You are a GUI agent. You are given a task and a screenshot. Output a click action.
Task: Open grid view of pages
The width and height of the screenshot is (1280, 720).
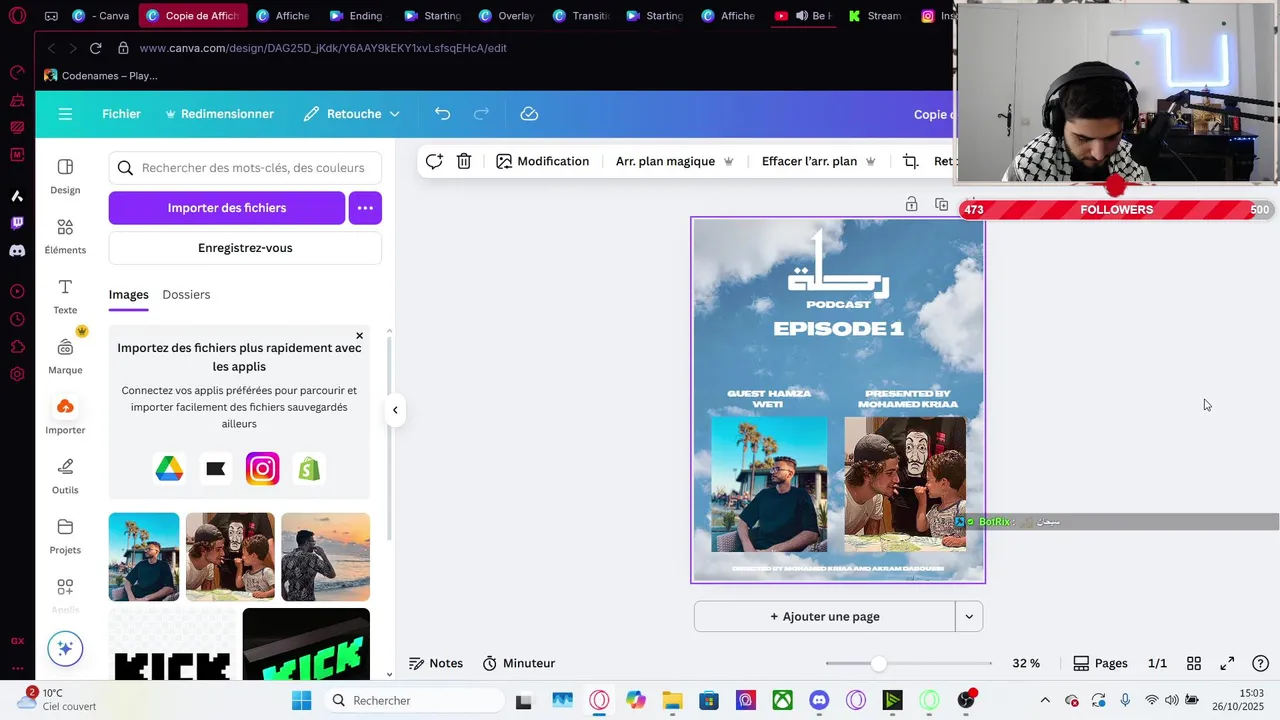(x=1193, y=663)
